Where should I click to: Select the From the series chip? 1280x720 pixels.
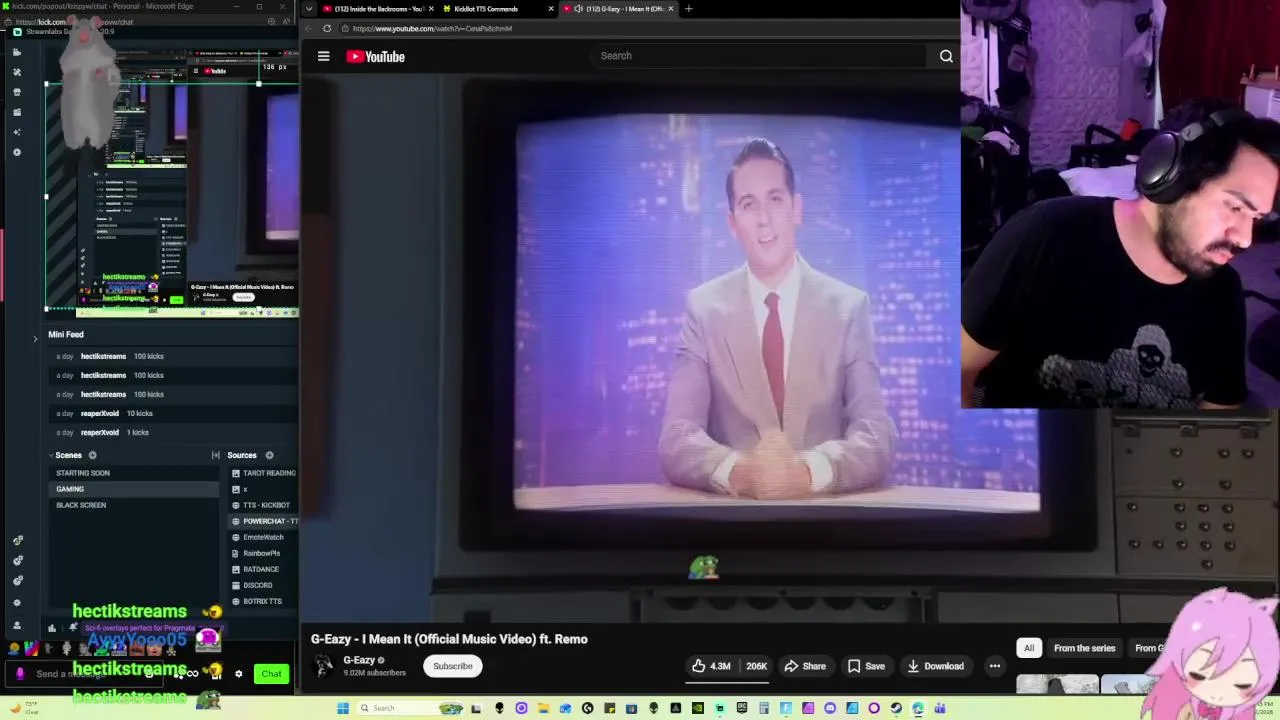tap(1084, 648)
